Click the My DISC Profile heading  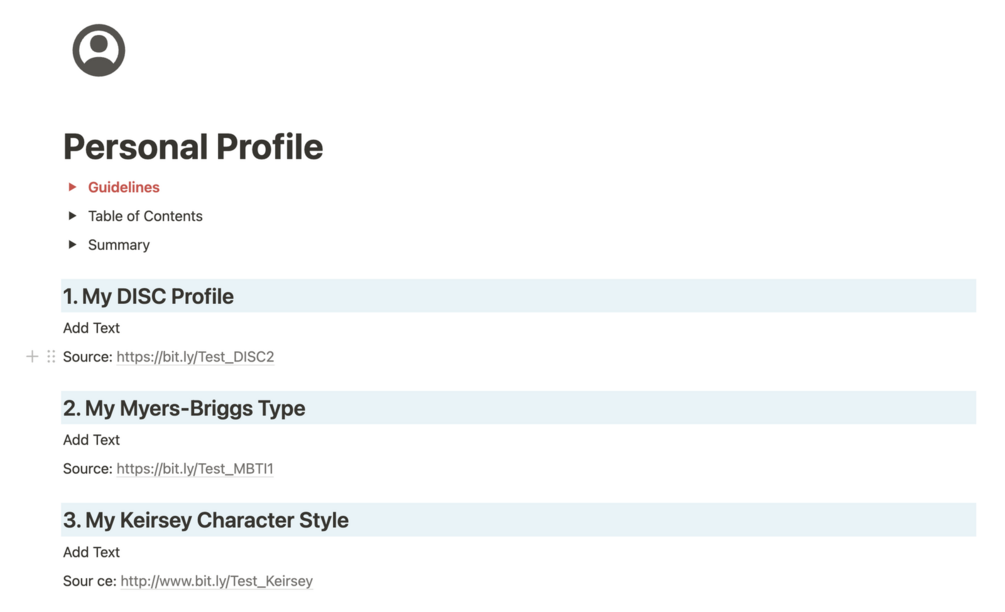click(x=148, y=296)
